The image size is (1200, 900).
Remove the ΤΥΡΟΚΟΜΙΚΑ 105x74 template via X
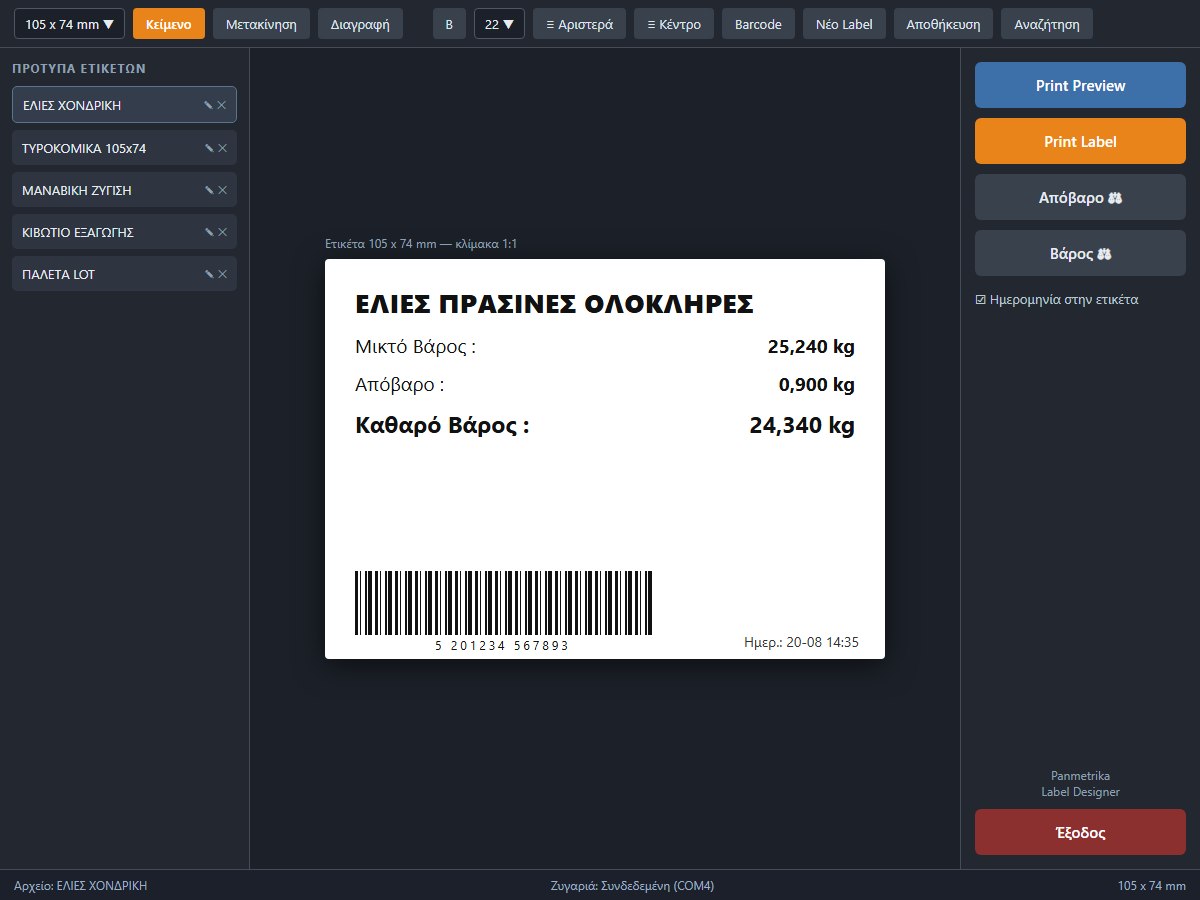(222, 148)
